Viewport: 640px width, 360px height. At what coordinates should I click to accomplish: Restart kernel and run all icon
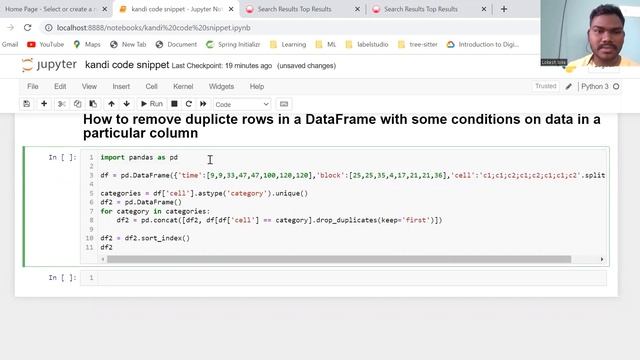(203, 104)
